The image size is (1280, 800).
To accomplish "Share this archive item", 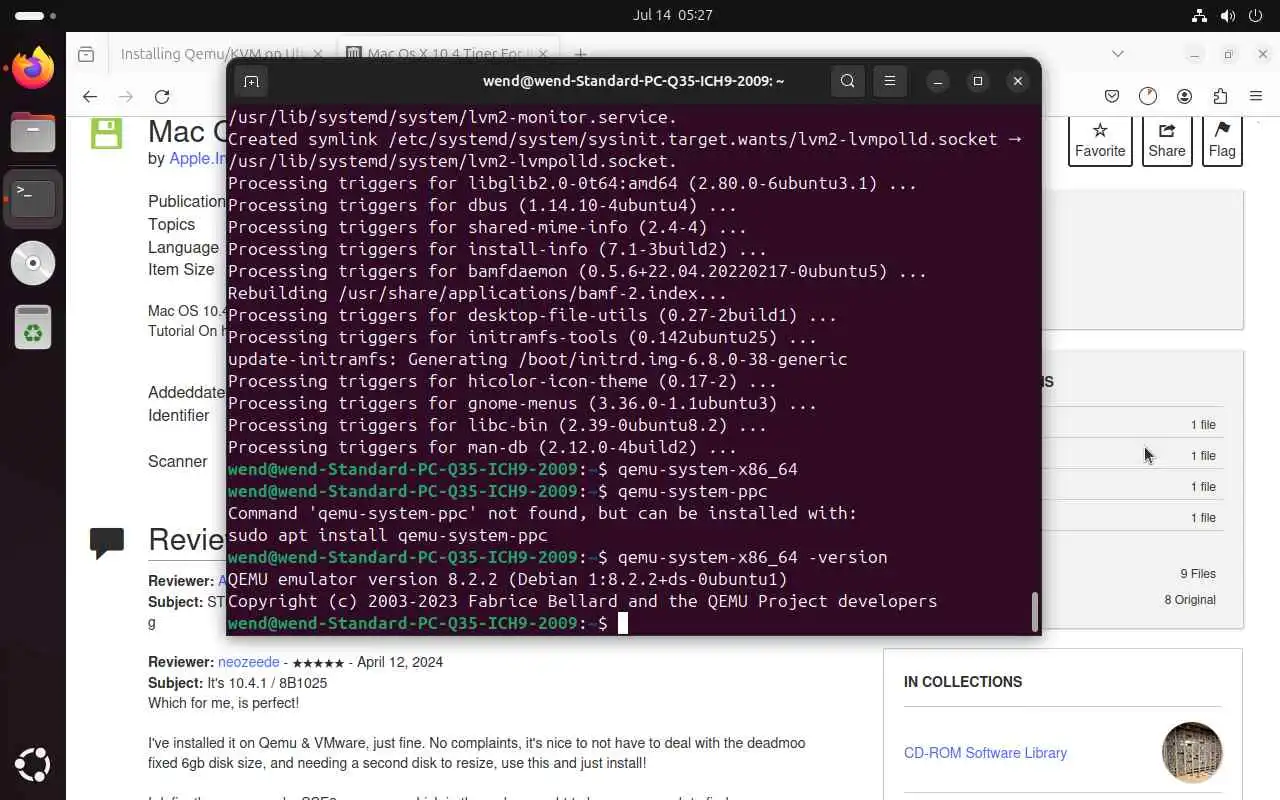I will pos(1167,141).
